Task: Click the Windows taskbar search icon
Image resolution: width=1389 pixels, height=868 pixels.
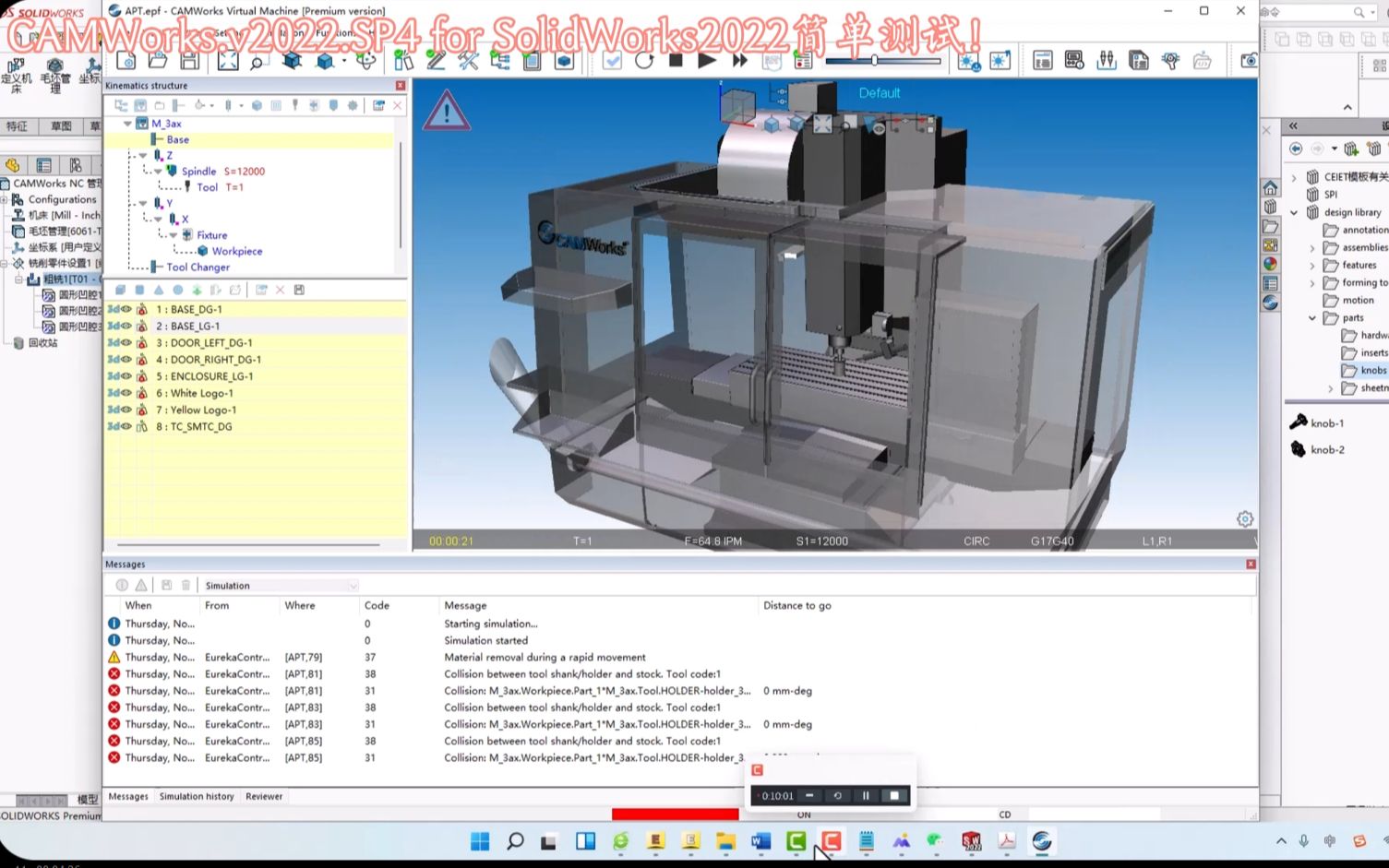Action: pos(515,841)
